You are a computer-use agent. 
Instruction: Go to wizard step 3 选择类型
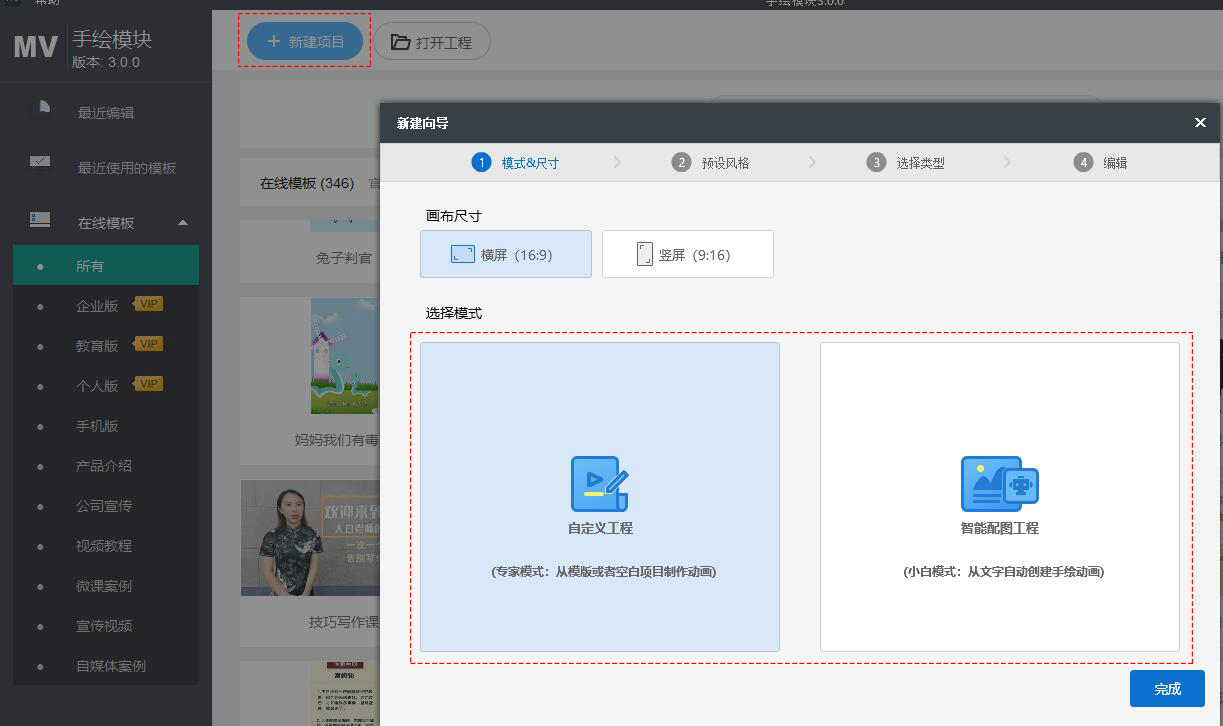906,163
